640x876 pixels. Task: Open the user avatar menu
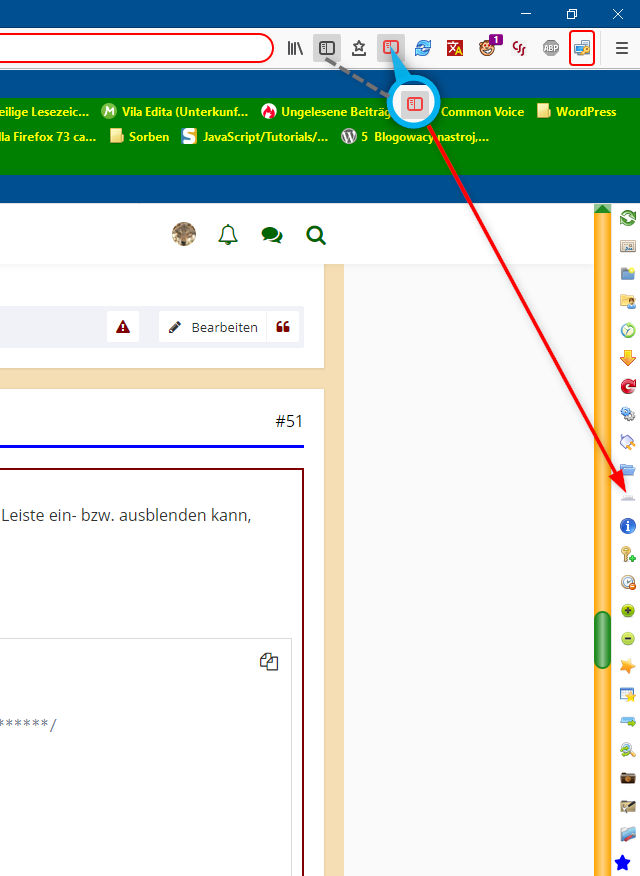184,235
